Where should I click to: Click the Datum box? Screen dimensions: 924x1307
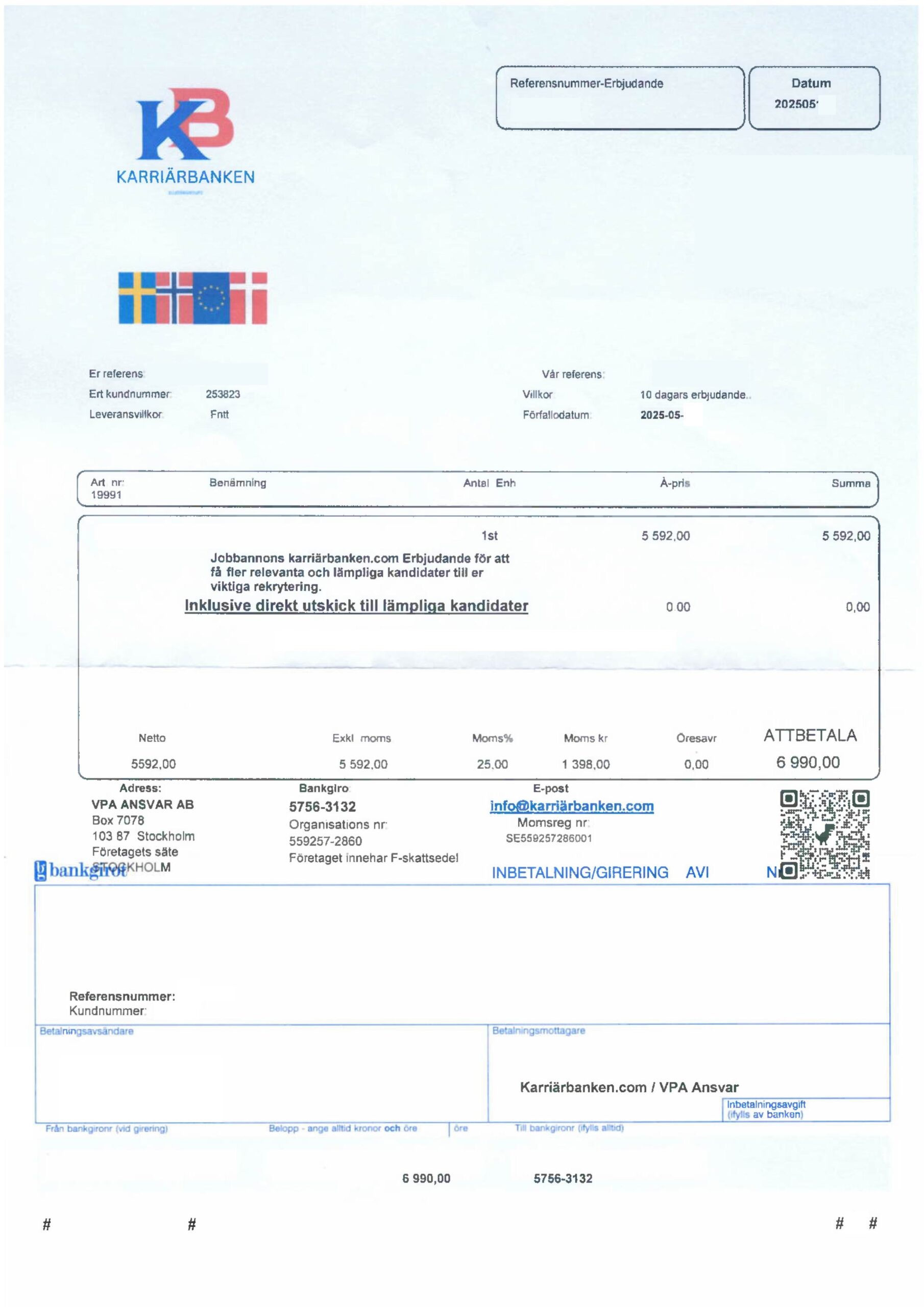(x=814, y=98)
